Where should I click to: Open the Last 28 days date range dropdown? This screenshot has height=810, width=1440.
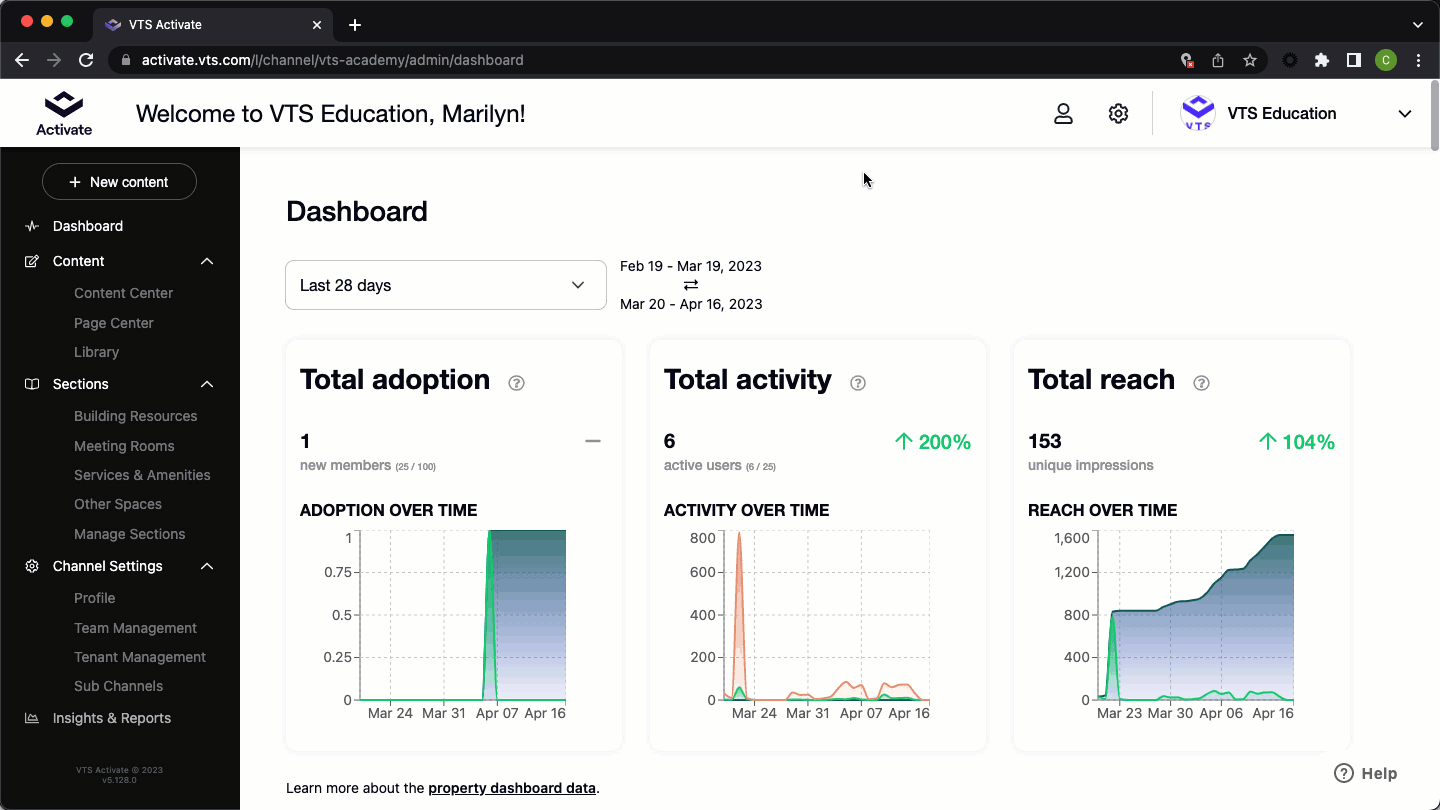[446, 285]
